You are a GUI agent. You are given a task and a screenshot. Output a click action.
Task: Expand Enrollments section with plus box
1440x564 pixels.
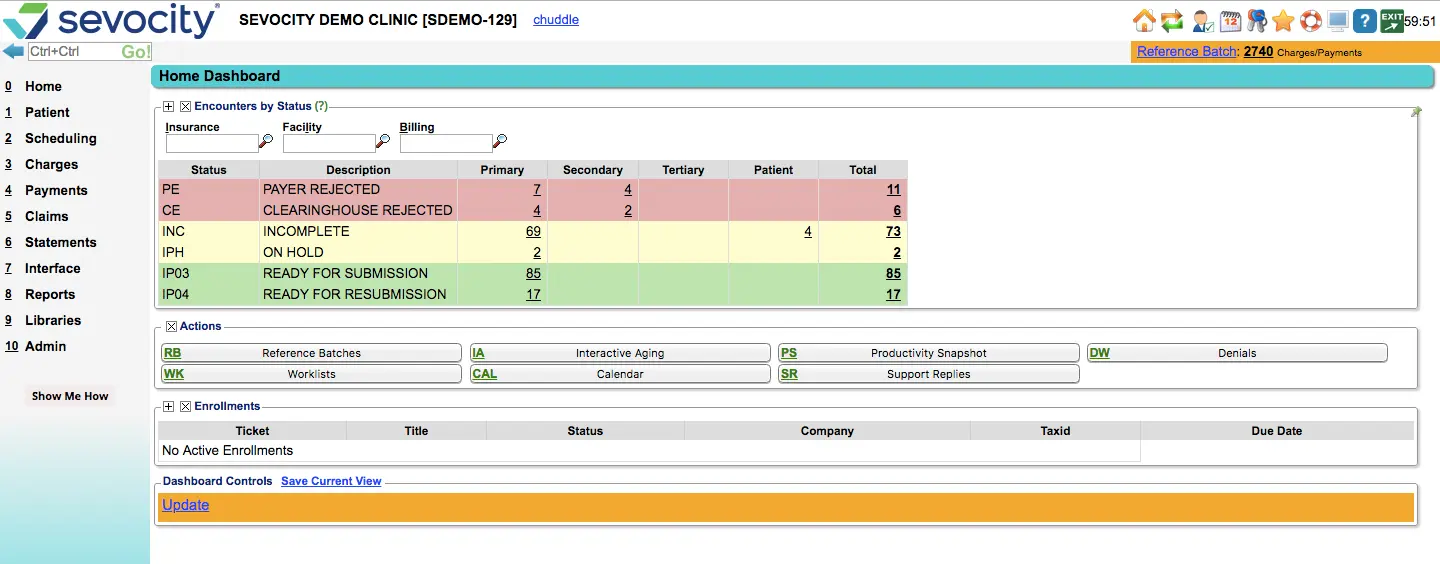tap(168, 406)
